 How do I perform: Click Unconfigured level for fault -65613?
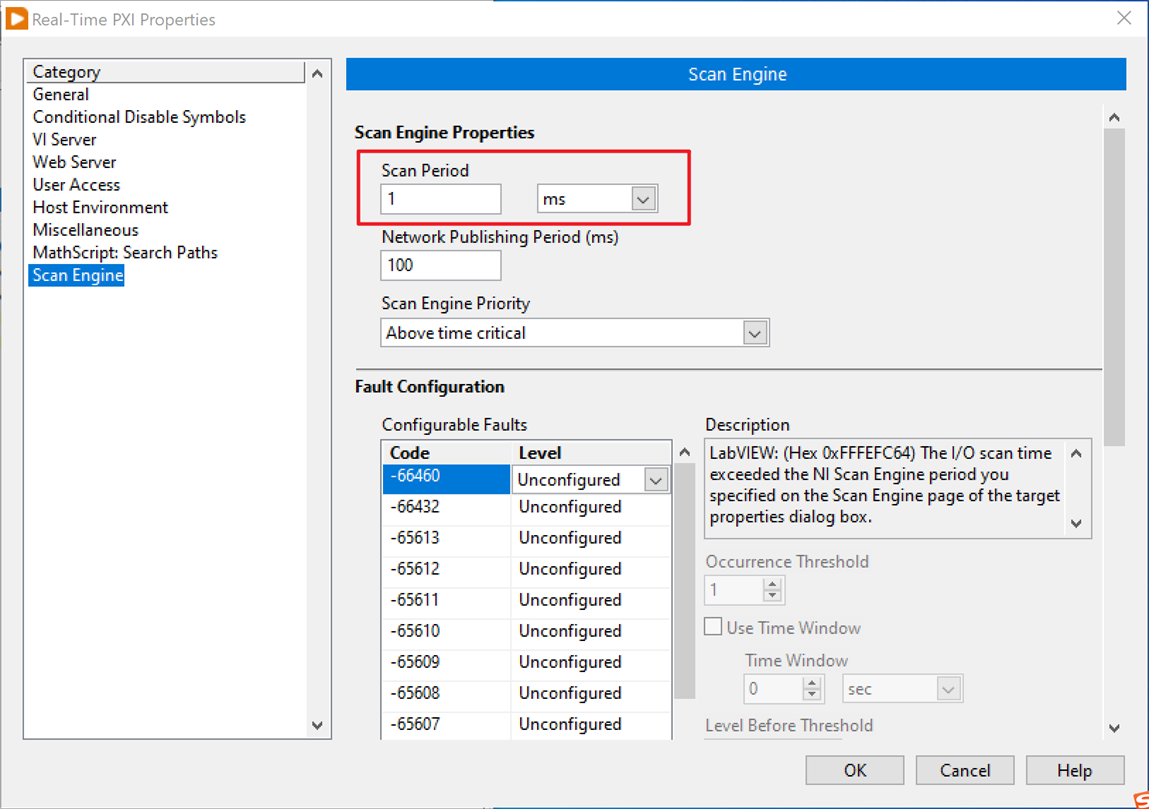(570, 538)
